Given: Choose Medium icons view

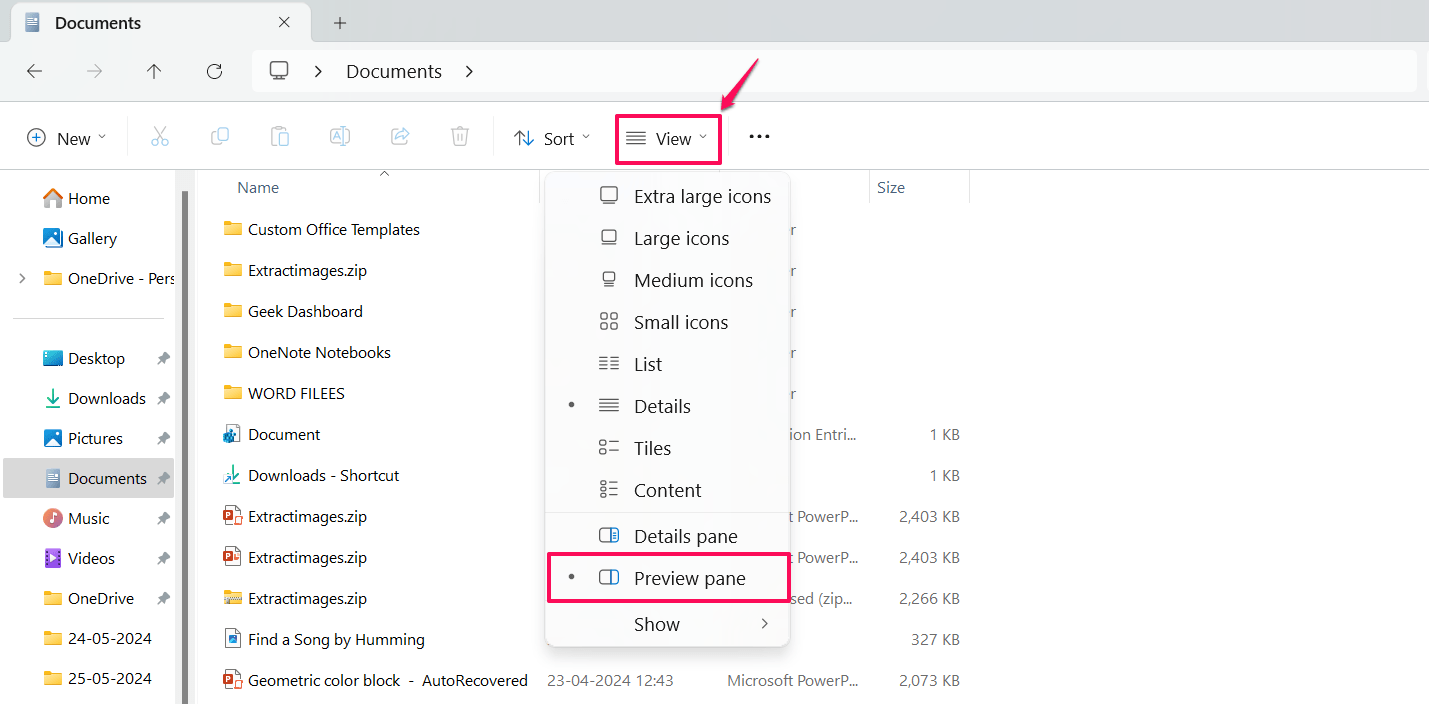Looking at the screenshot, I should pyautogui.click(x=667, y=280).
